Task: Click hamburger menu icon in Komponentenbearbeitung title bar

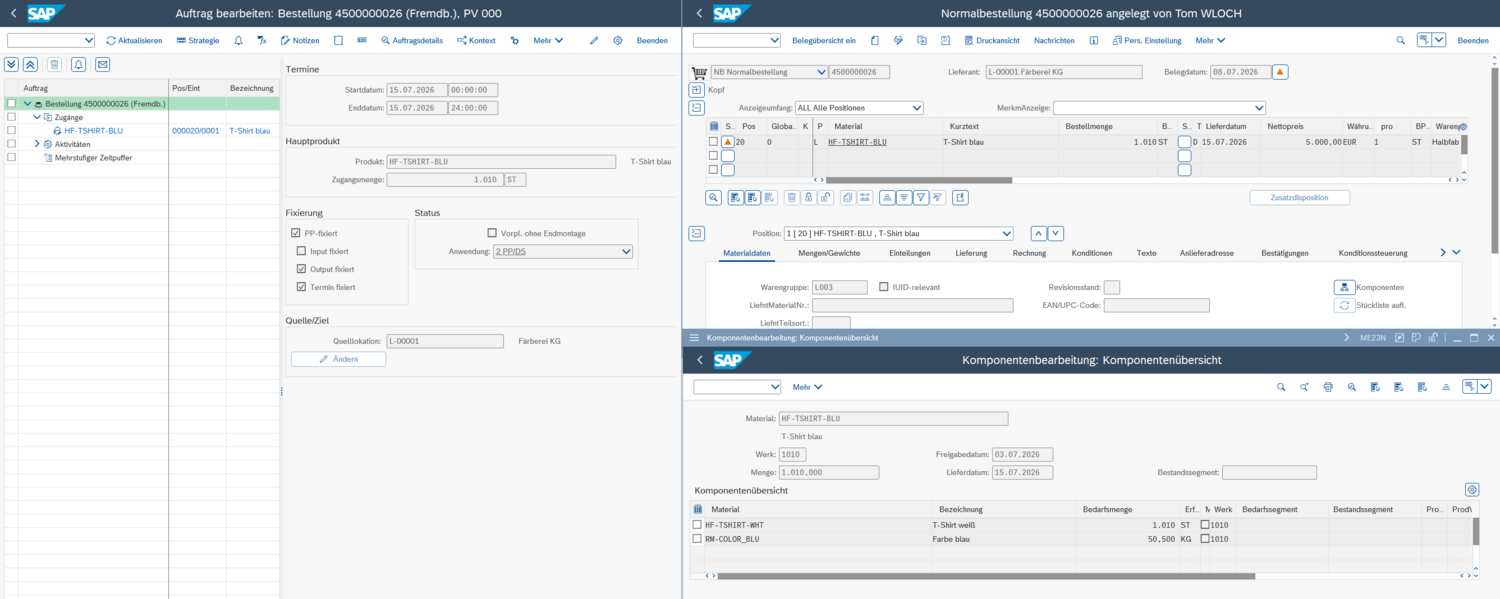Action: (694, 338)
